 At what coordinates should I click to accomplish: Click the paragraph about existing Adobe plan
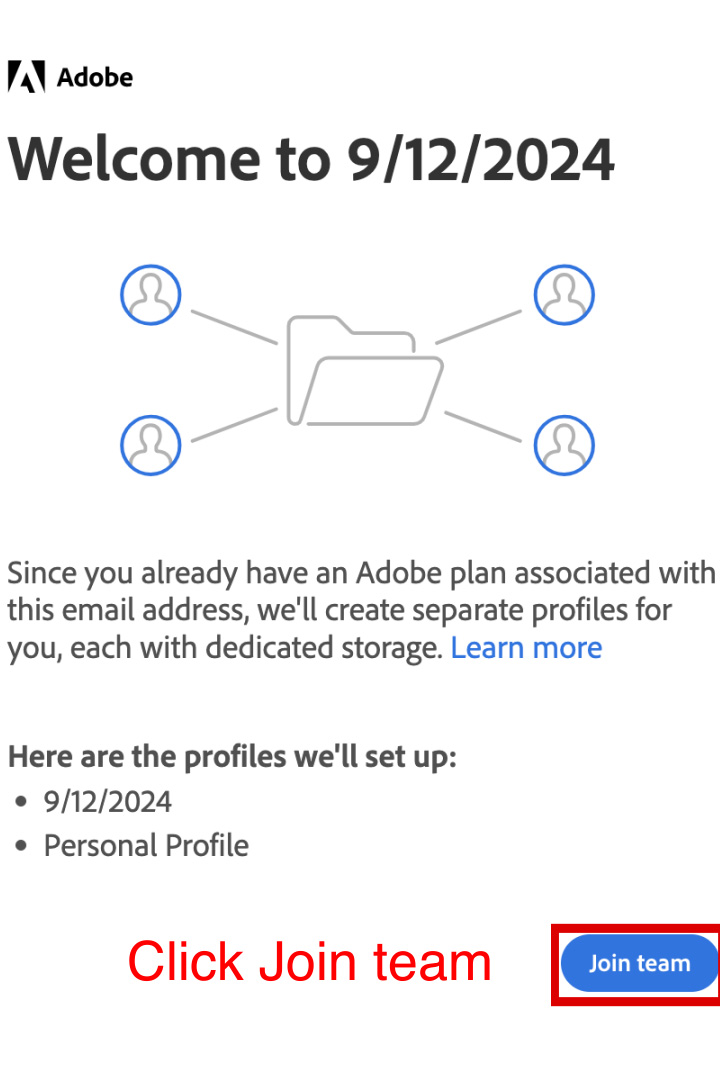pos(360,610)
